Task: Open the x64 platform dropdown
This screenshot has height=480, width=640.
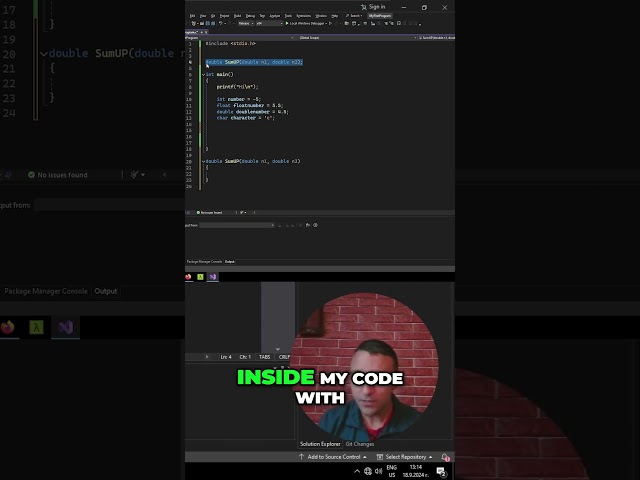Action: tap(269, 24)
